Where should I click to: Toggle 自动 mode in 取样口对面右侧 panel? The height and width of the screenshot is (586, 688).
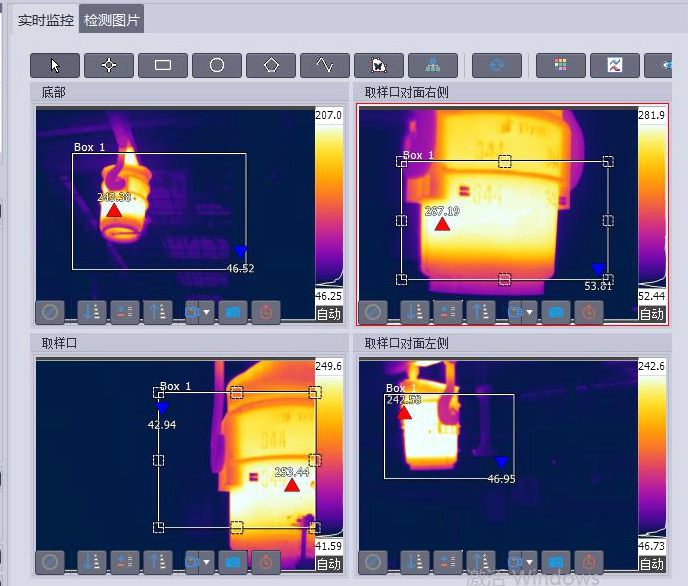[652, 313]
